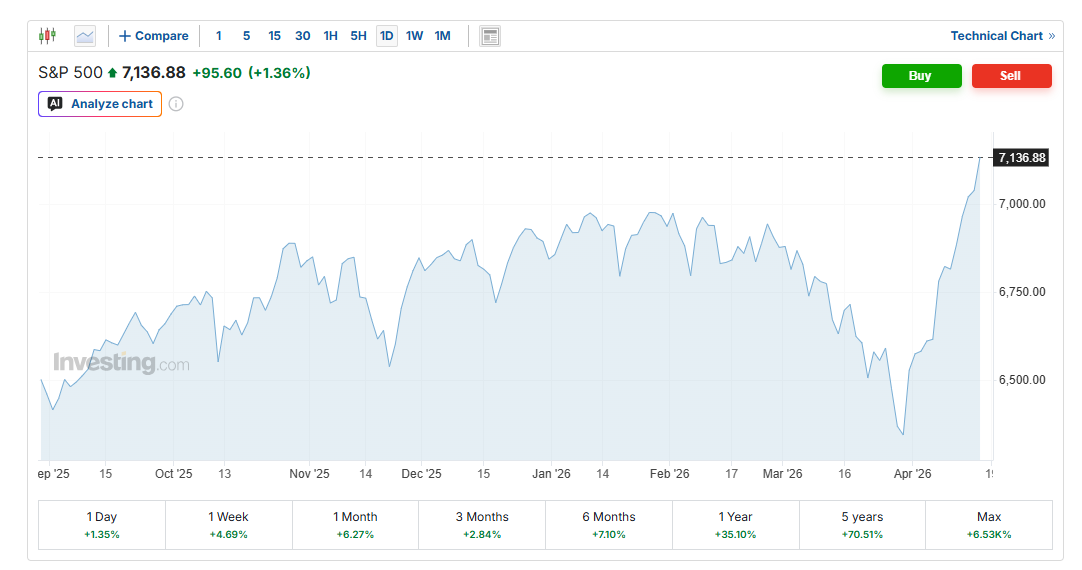This screenshot has width=1082, height=570.
Task: Select the 1W interval
Action: click(414, 36)
